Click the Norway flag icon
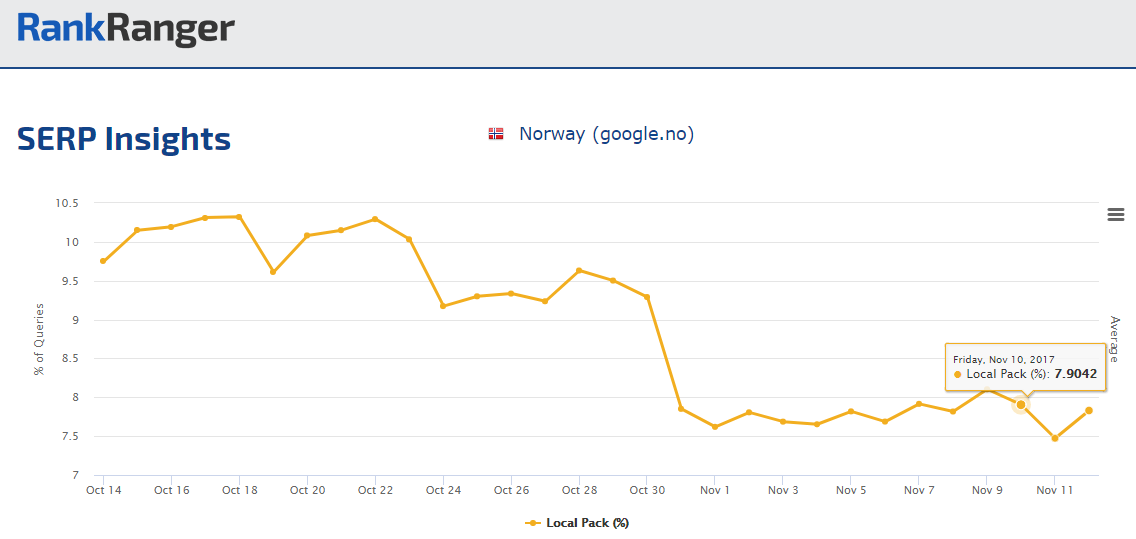Viewport: 1136px width, 539px height. pos(496,134)
